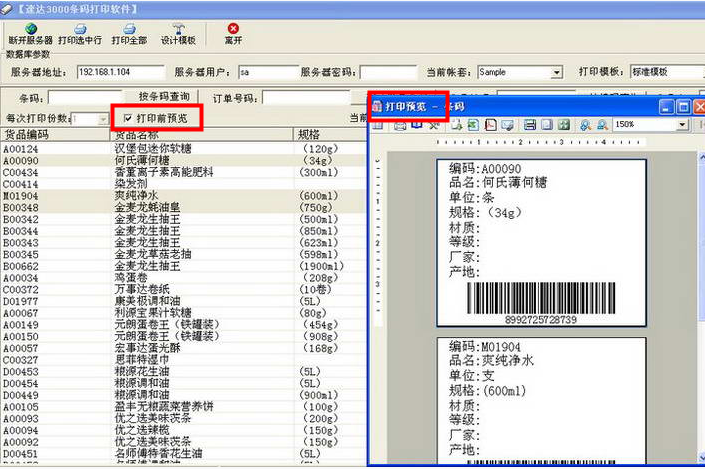This screenshot has width=705, height=469.
Task: Click the crossed tools icon in preview toolbar
Action: pyautogui.click(x=434, y=125)
